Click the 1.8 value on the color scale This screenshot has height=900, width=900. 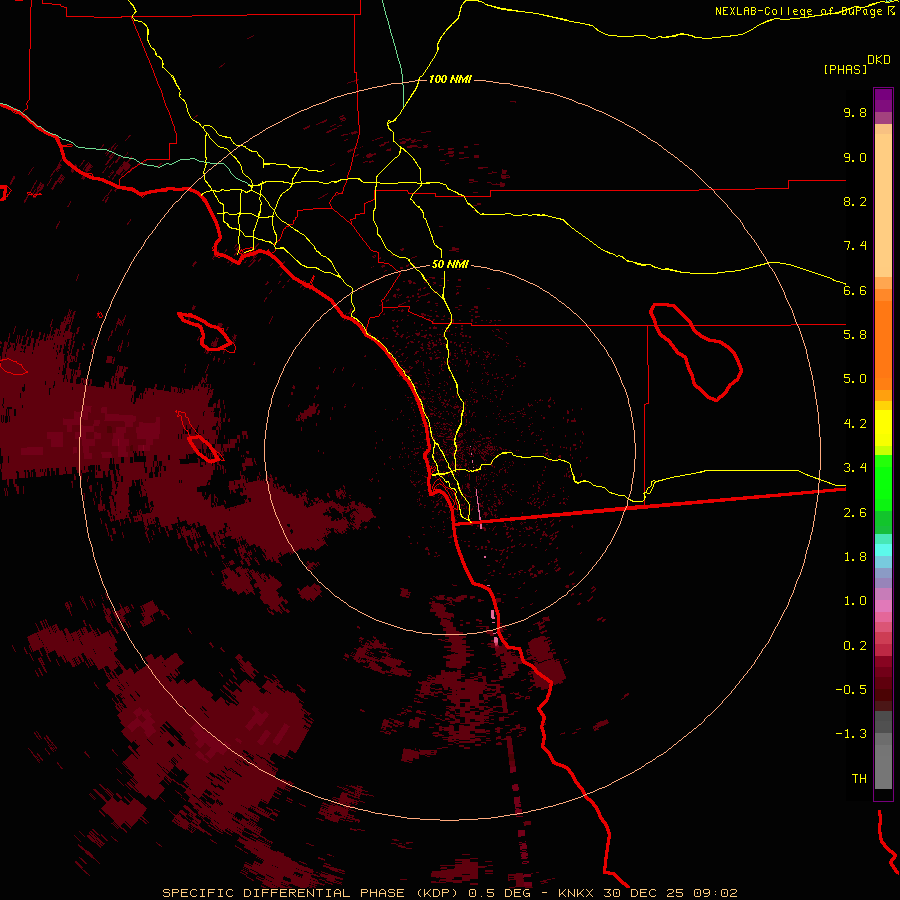pyautogui.click(x=855, y=557)
